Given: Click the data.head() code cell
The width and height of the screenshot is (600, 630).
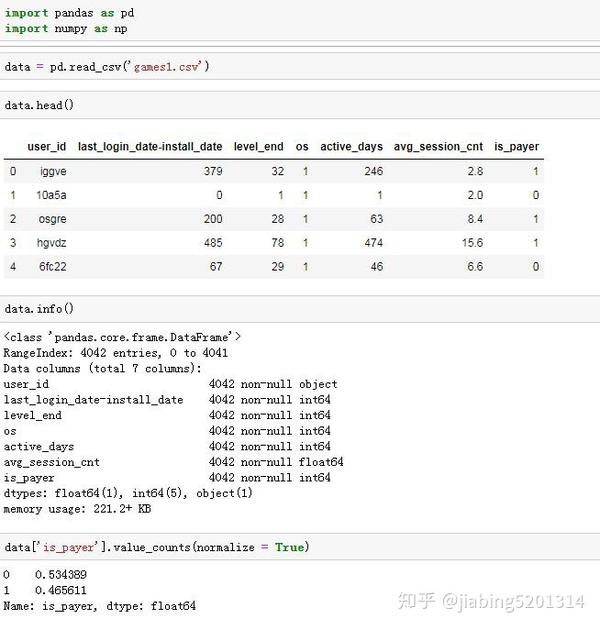Looking at the screenshot, I should point(300,105).
